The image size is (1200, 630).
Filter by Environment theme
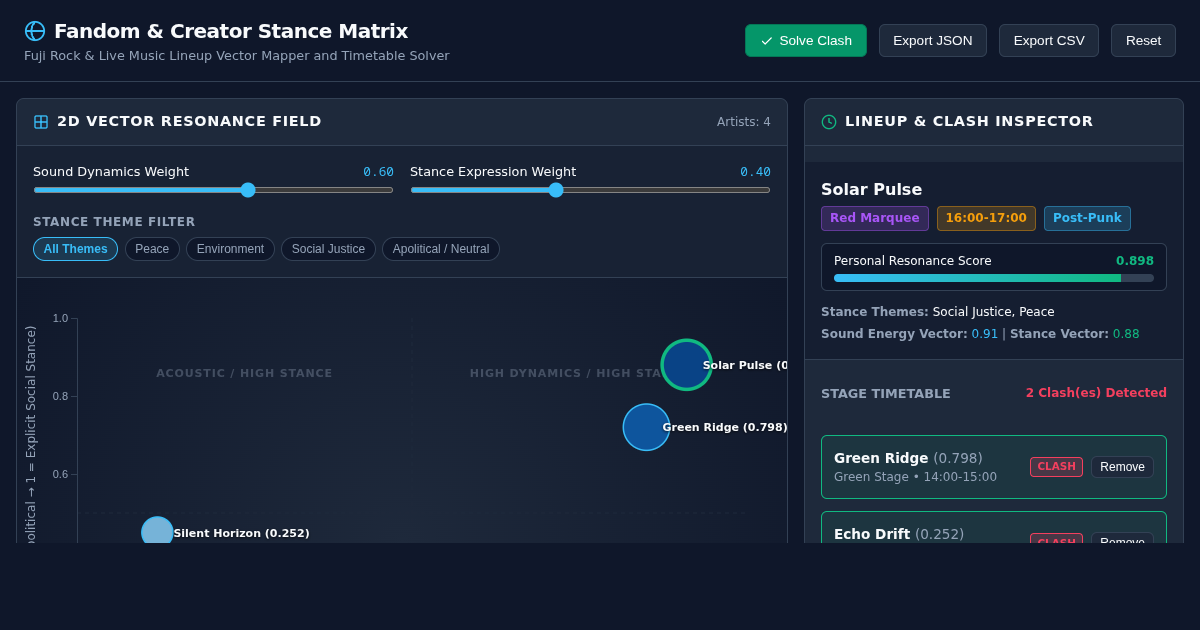[x=230, y=249]
